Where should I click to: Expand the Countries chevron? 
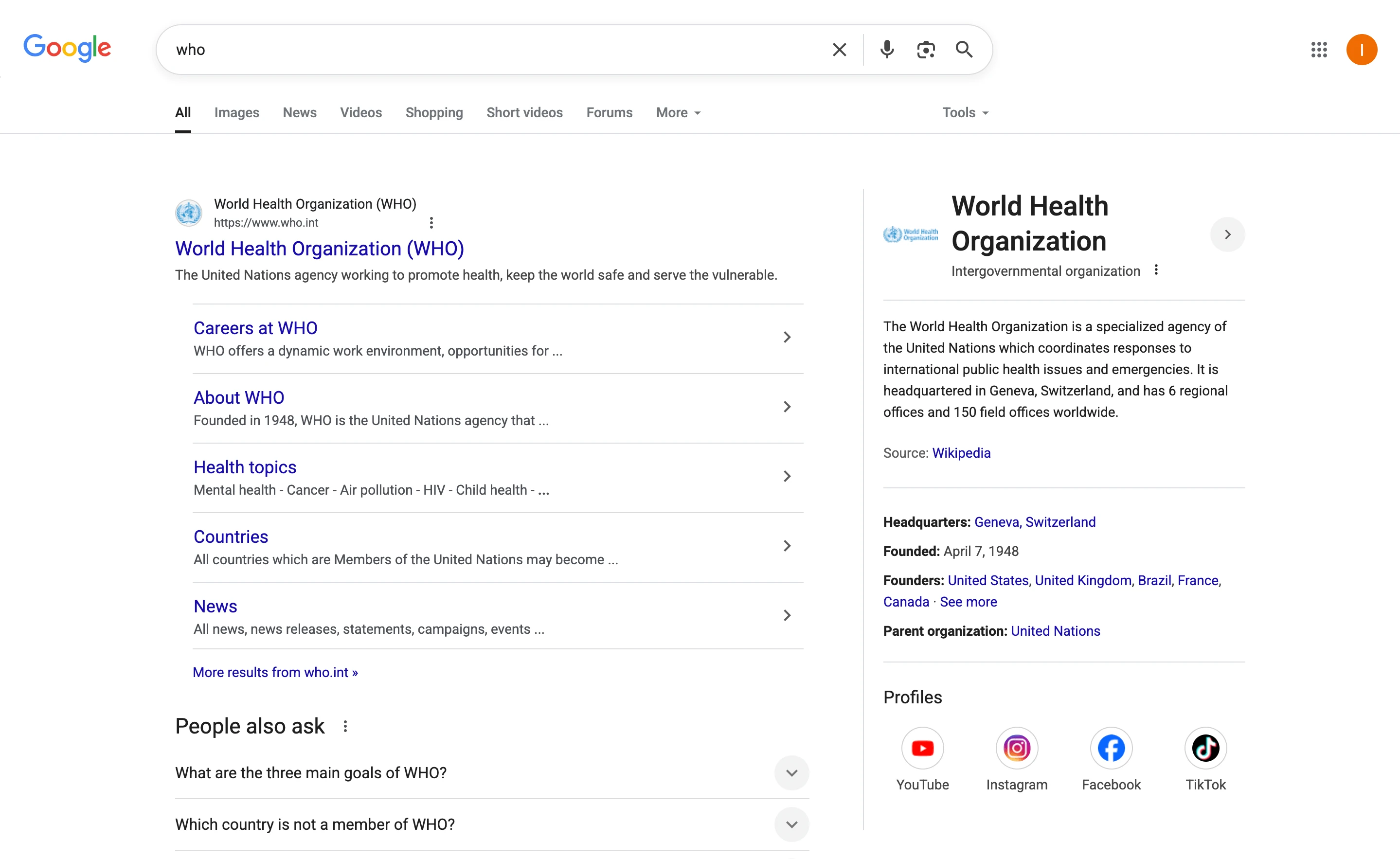787,546
